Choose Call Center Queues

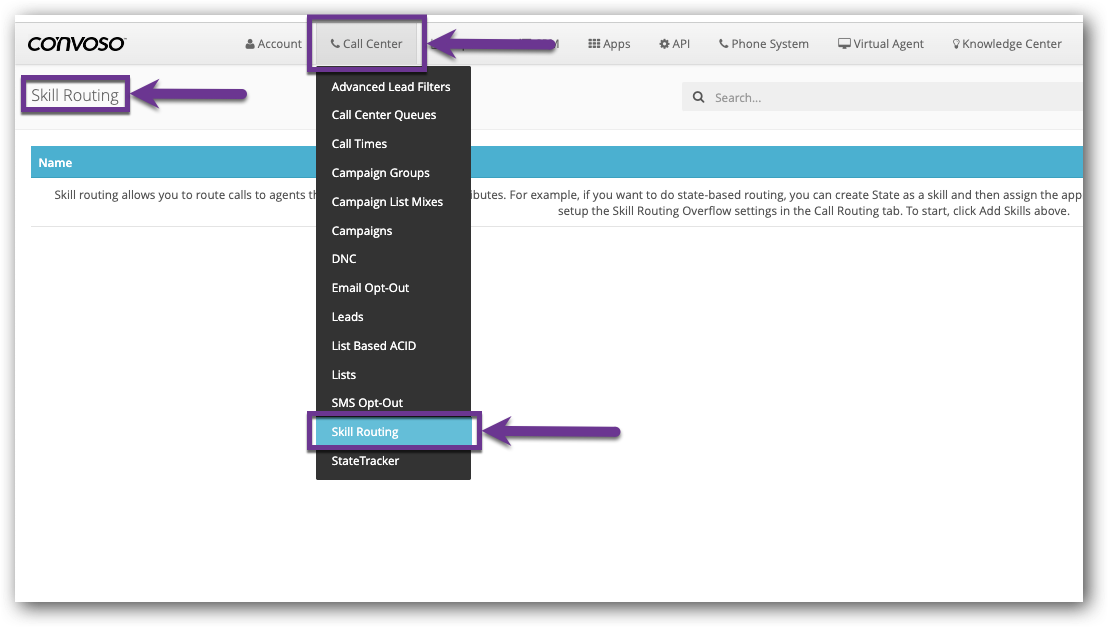(384, 115)
